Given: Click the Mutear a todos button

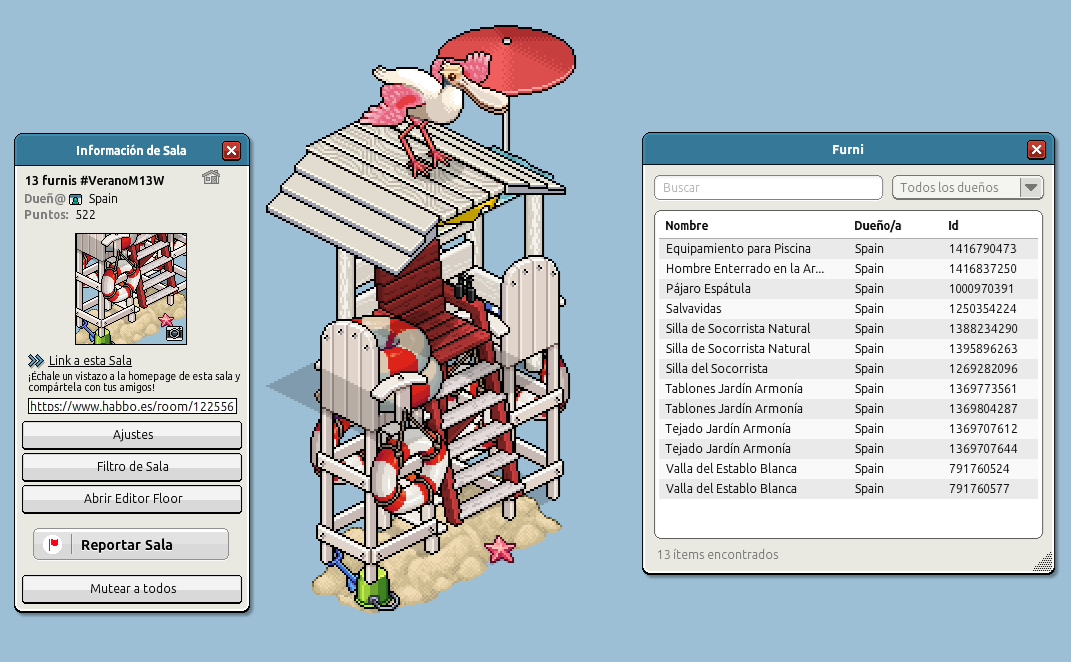Looking at the screenshot, I should [x=132, y=589].
